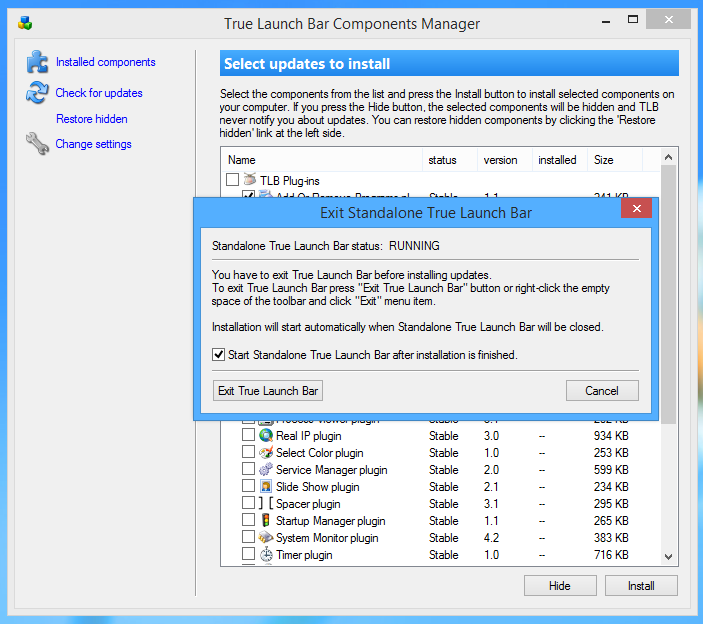Select the Slide Show plugin name
Image resolution: width=703 pixels, height=624 pixels.
click(x=317, y=487)
